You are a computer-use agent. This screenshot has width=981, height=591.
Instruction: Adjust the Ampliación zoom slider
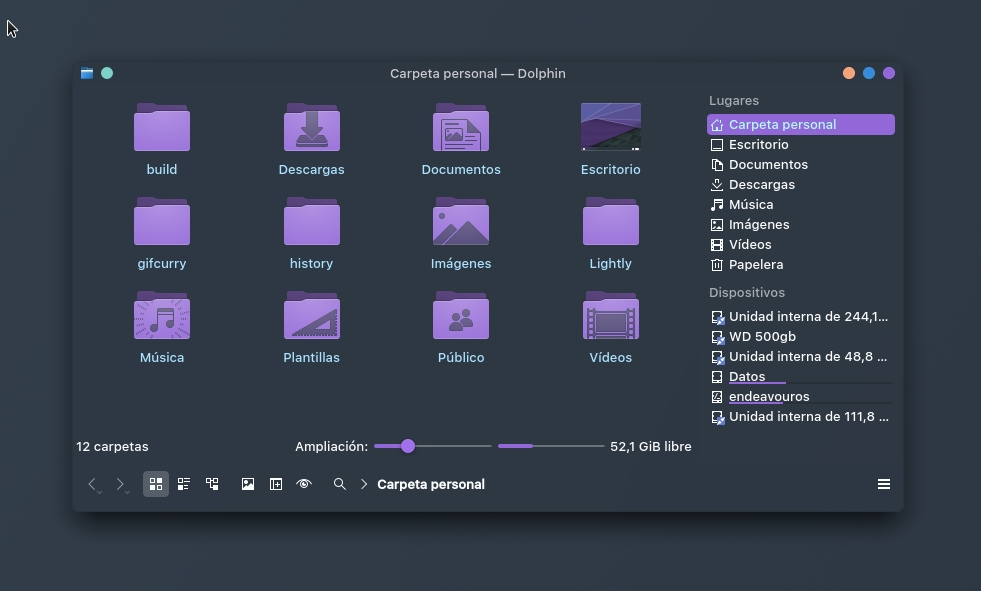coord(432,446)
